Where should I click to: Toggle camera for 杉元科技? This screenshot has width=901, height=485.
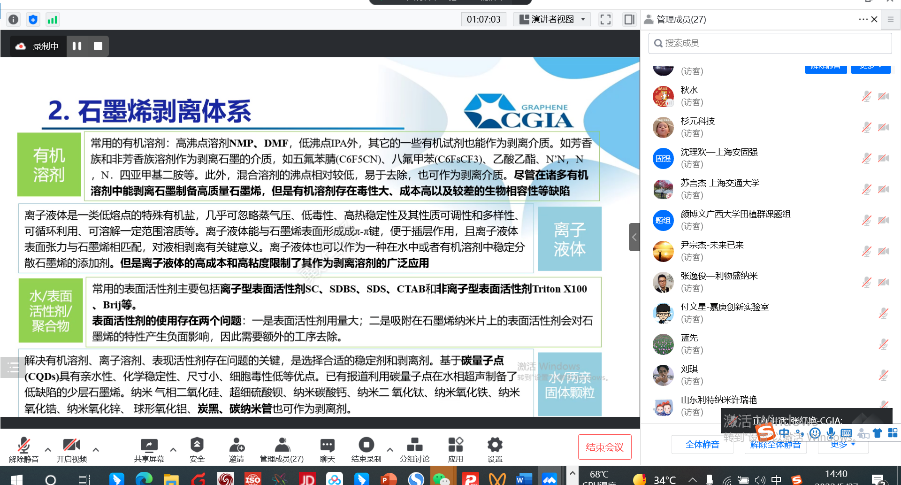(884, 128)
